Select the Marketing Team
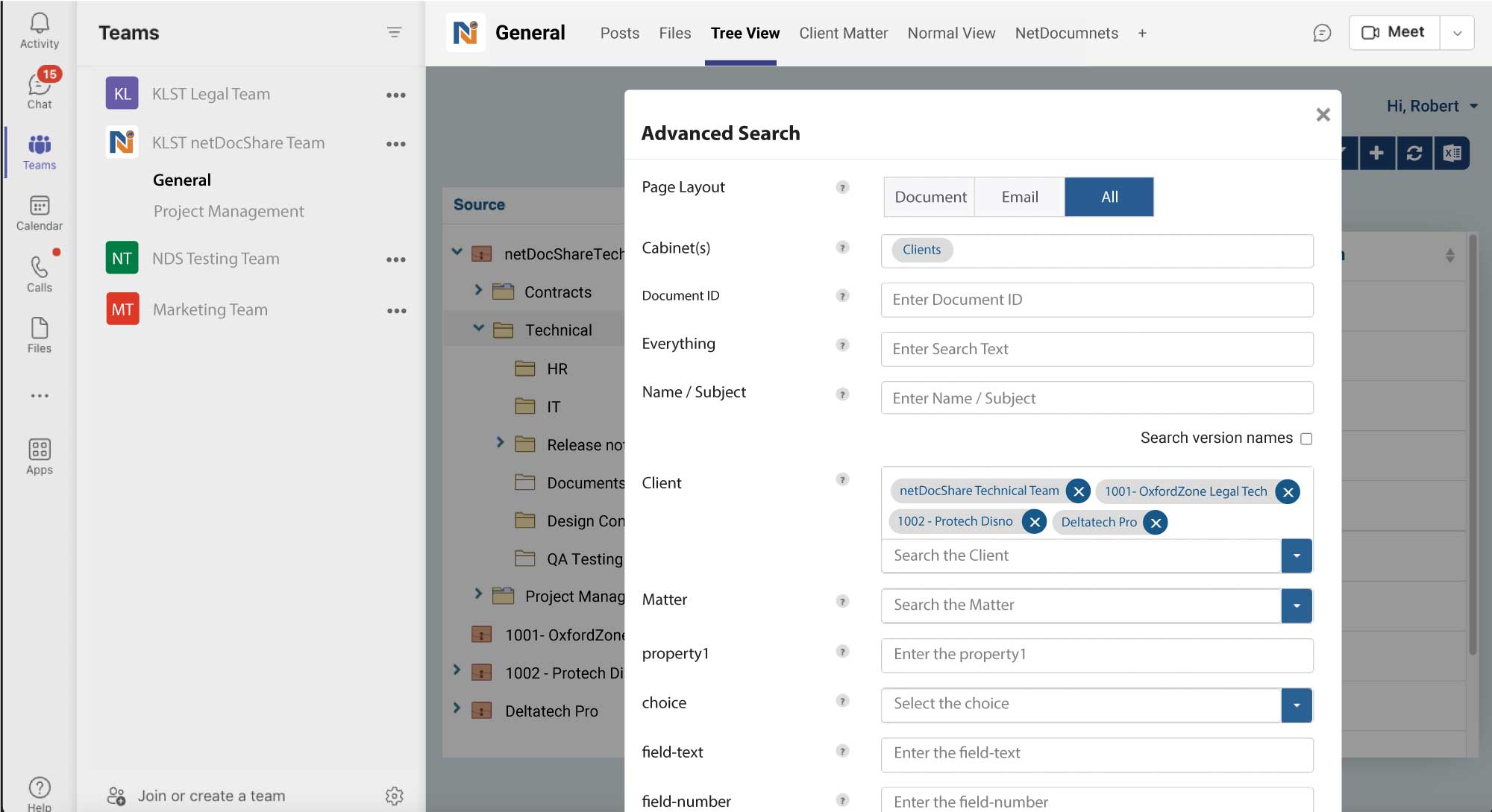Viewport: 1492px width, 812px height. [x=210, y=309]
